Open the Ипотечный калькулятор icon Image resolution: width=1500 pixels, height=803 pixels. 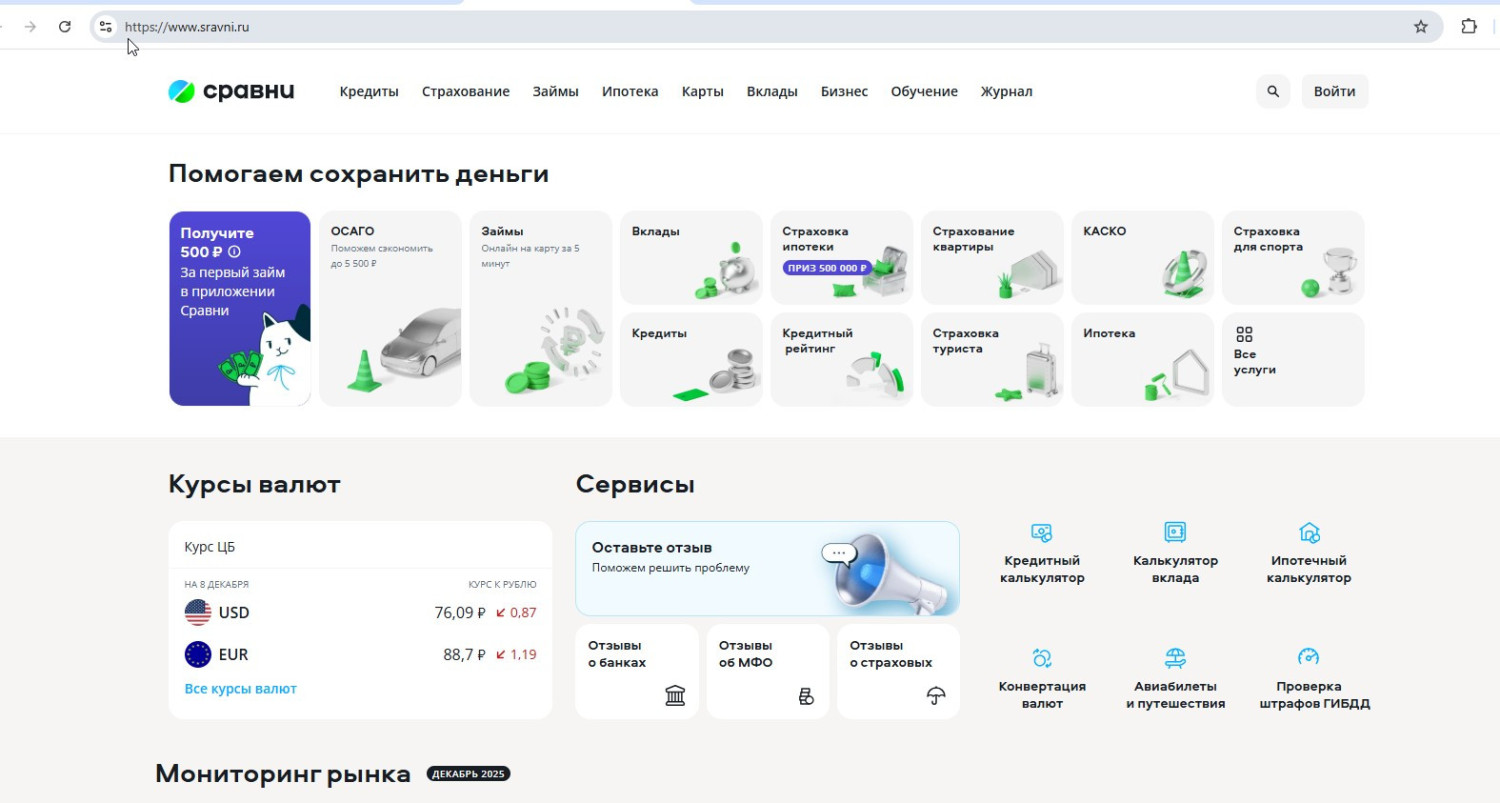coord(1308,533)
